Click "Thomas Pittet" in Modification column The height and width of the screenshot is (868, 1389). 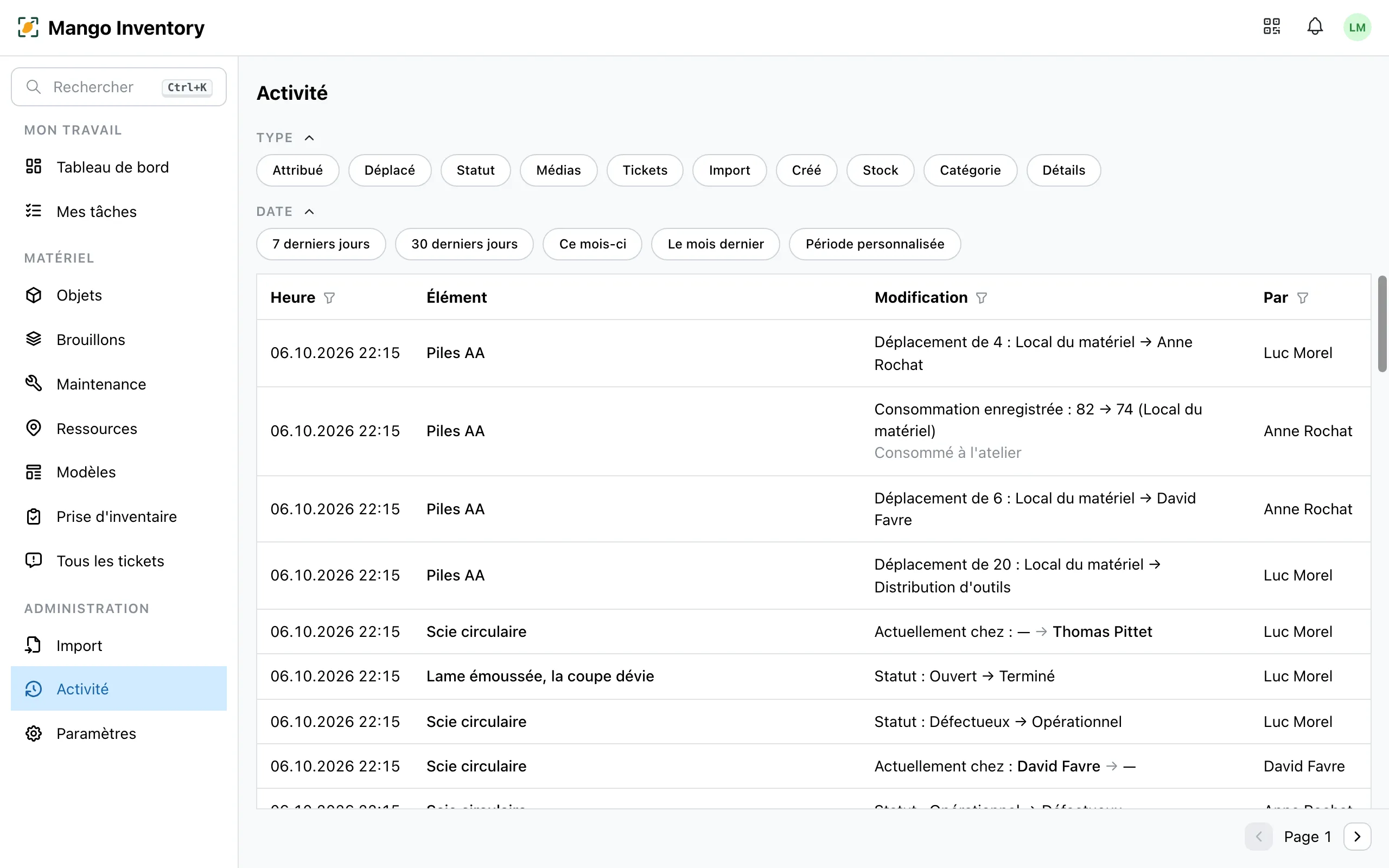click(1102, 631)
